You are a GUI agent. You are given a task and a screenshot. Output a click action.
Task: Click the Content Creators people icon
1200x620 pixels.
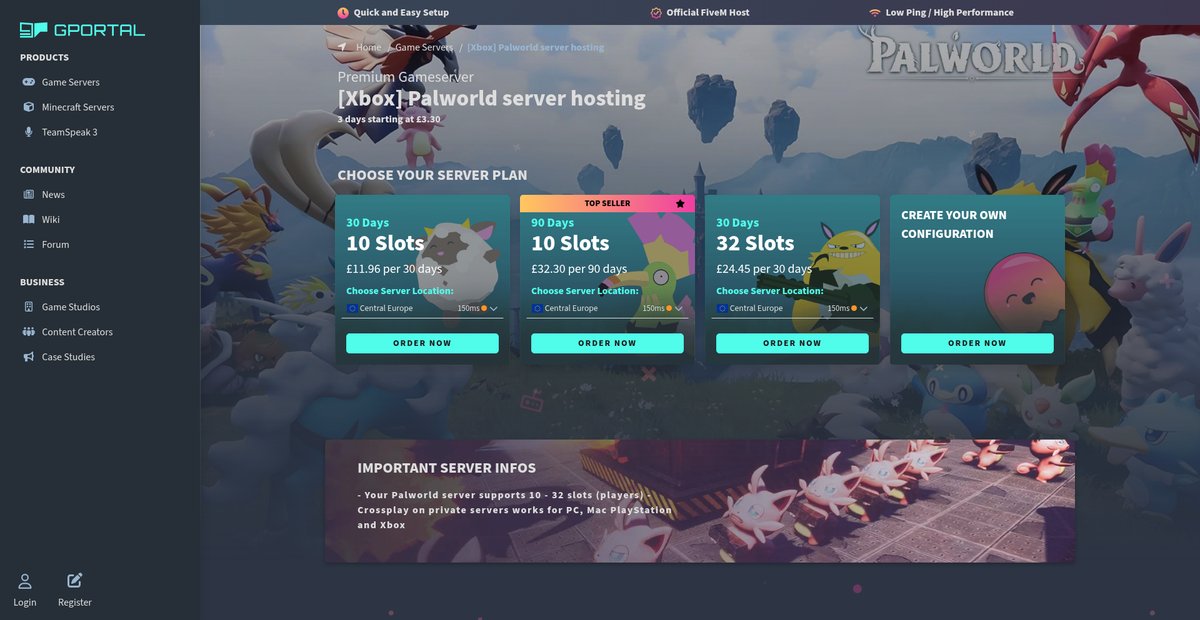click(x=29, y=332)
